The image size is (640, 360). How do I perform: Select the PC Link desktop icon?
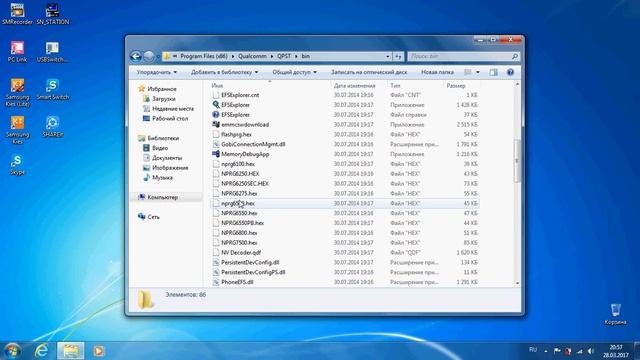(x=17, y=51)
